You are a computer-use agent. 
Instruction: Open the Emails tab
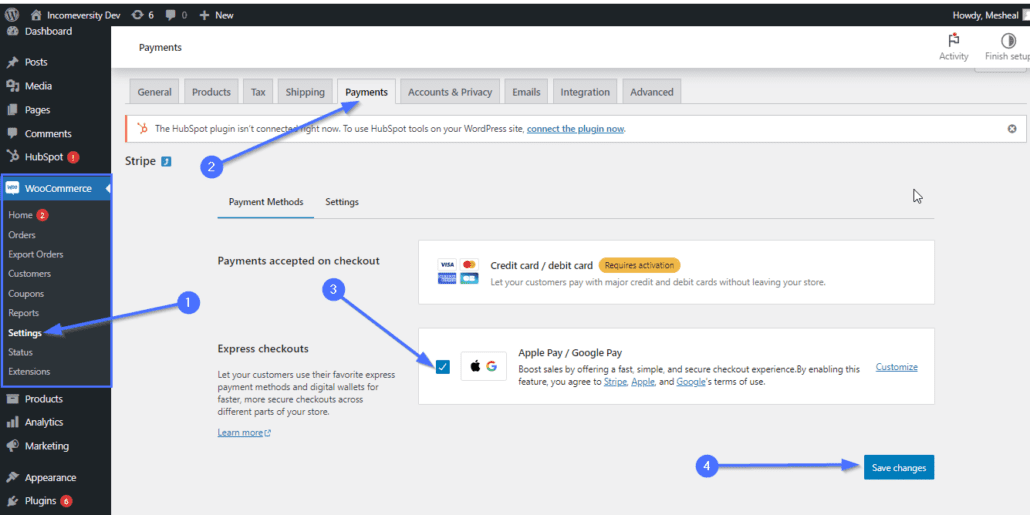click(x=526, y=92)
